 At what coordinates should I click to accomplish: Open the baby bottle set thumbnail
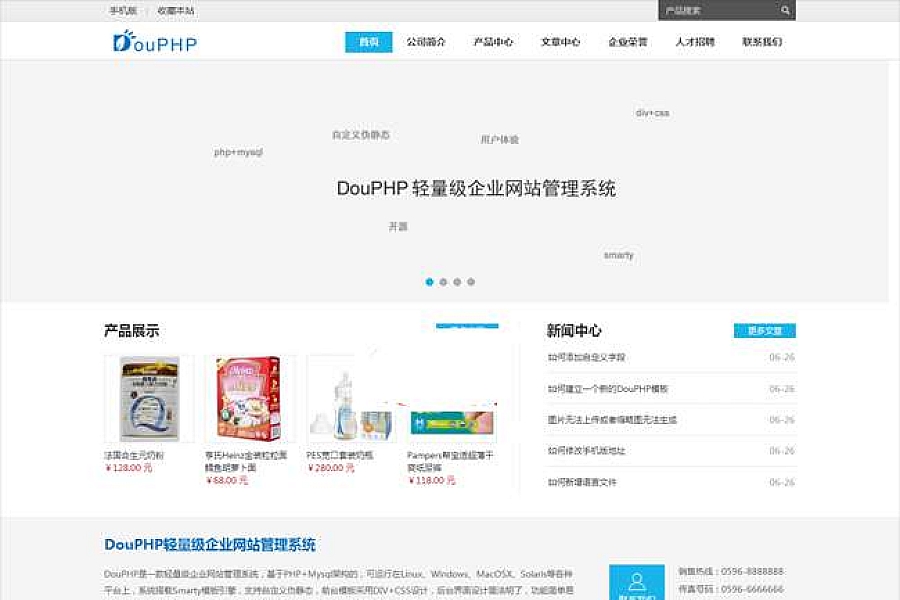(351, 399)
